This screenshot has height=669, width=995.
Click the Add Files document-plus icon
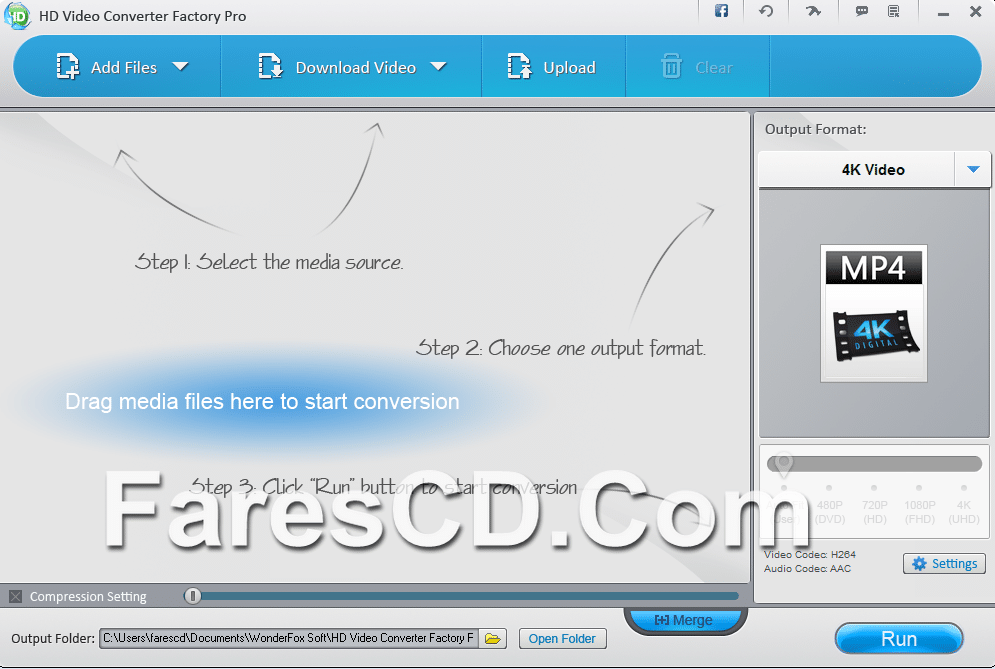(67, 67)
